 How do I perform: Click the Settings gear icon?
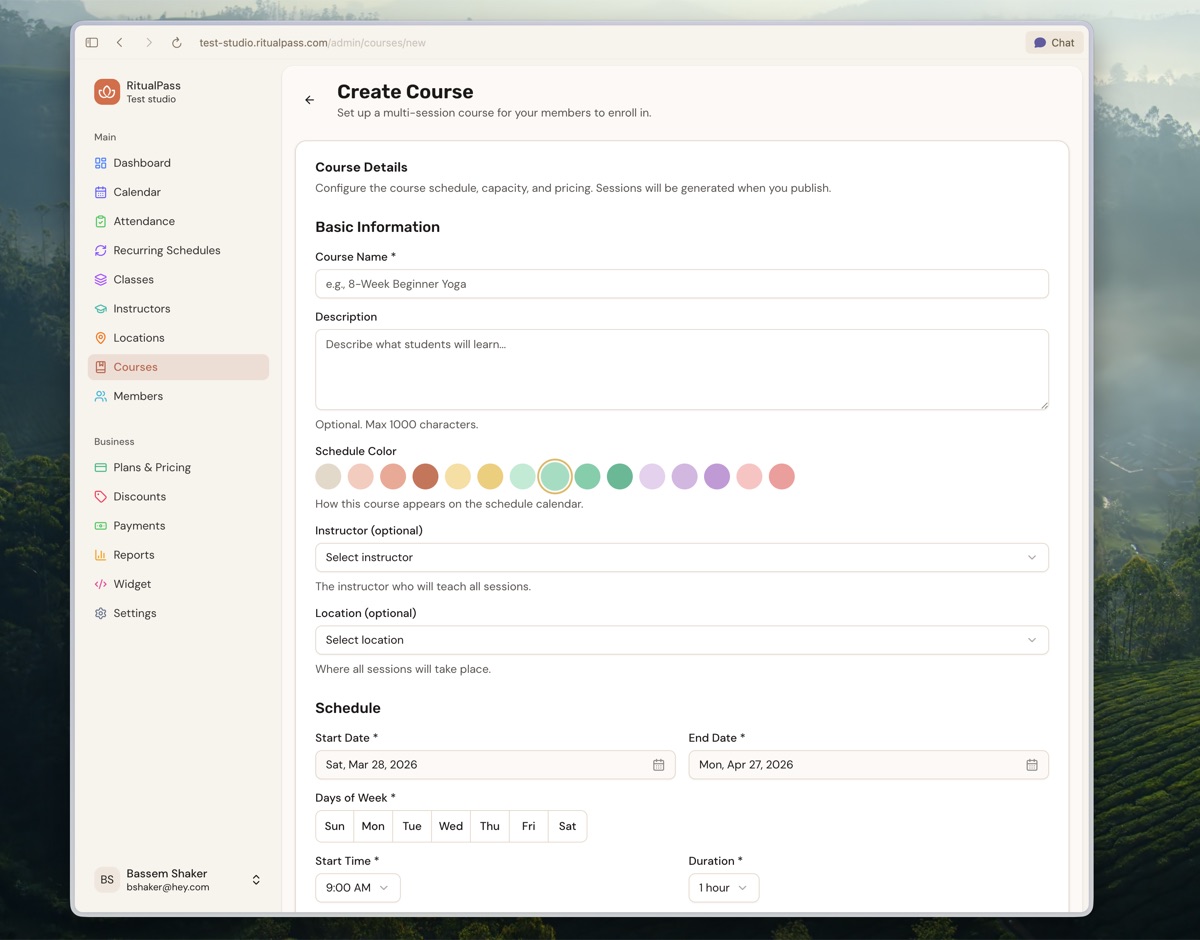100,613
